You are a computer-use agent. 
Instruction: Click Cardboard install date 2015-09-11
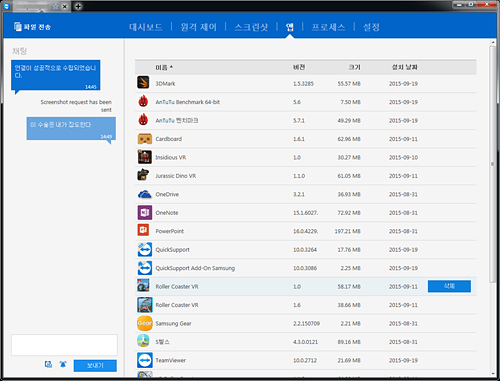click(x=403, y=139)
